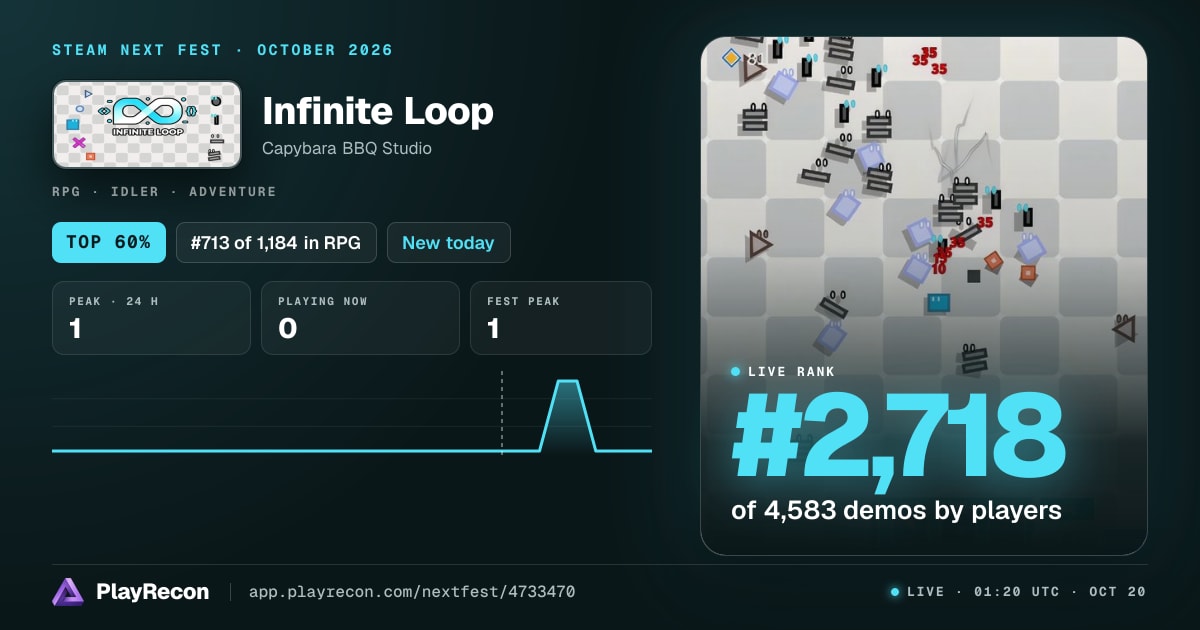Viewport: 1200px width, 630px height.
Task: Select the PLAYING NOW stat card
Action: tap(360, 318)
